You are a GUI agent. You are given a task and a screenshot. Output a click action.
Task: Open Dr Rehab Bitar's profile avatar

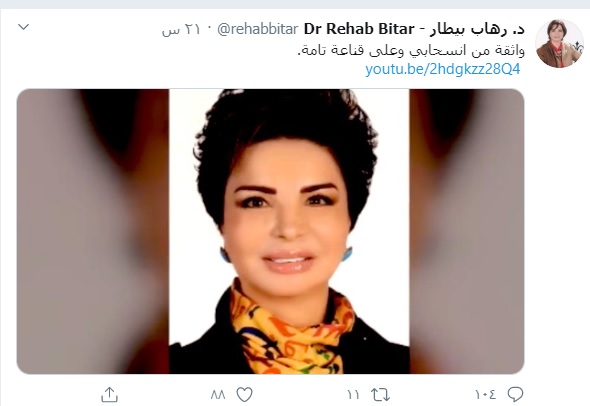point(559,43)
